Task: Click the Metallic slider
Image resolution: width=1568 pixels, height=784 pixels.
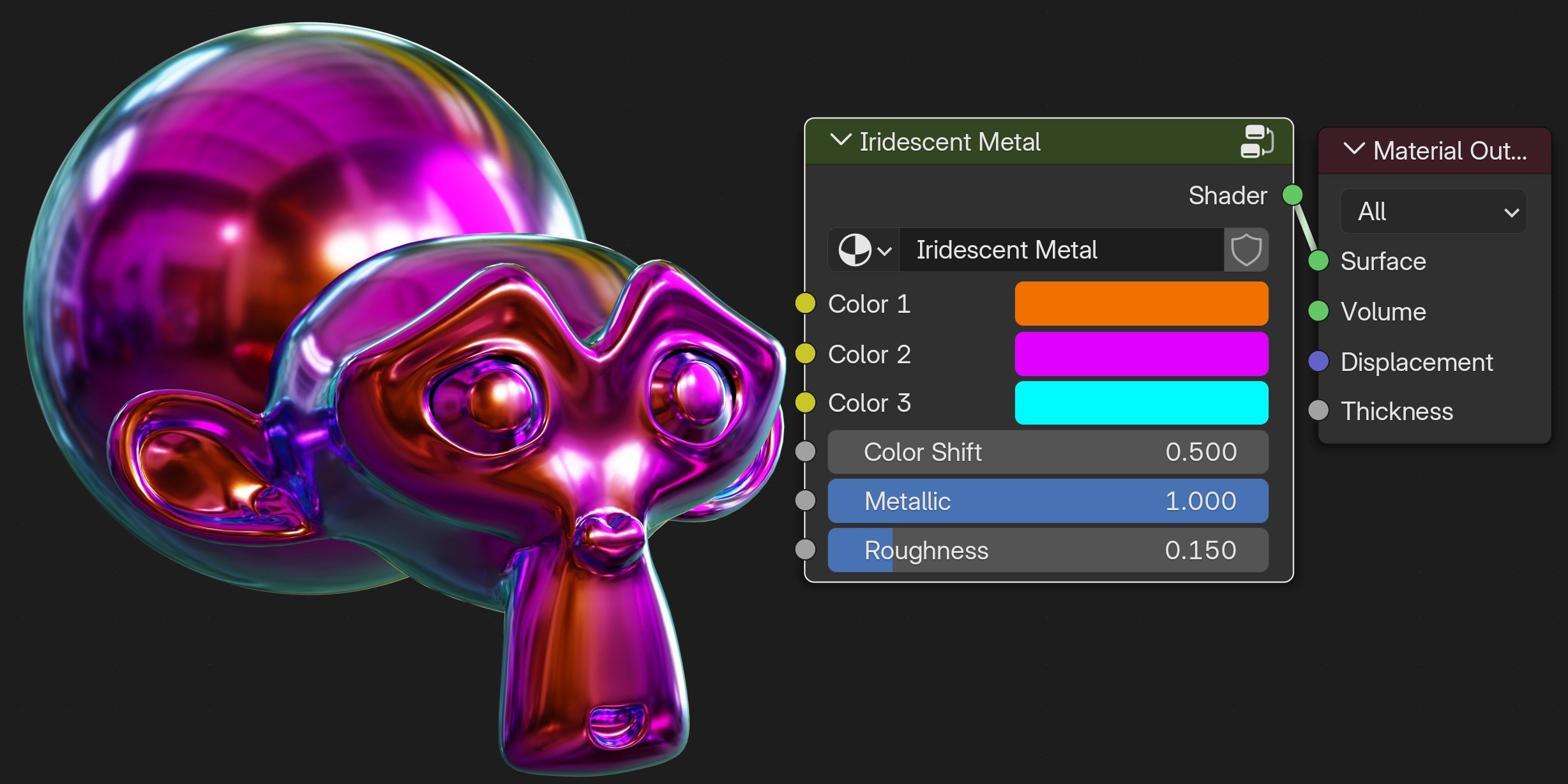Action: tap(1048, 501)
